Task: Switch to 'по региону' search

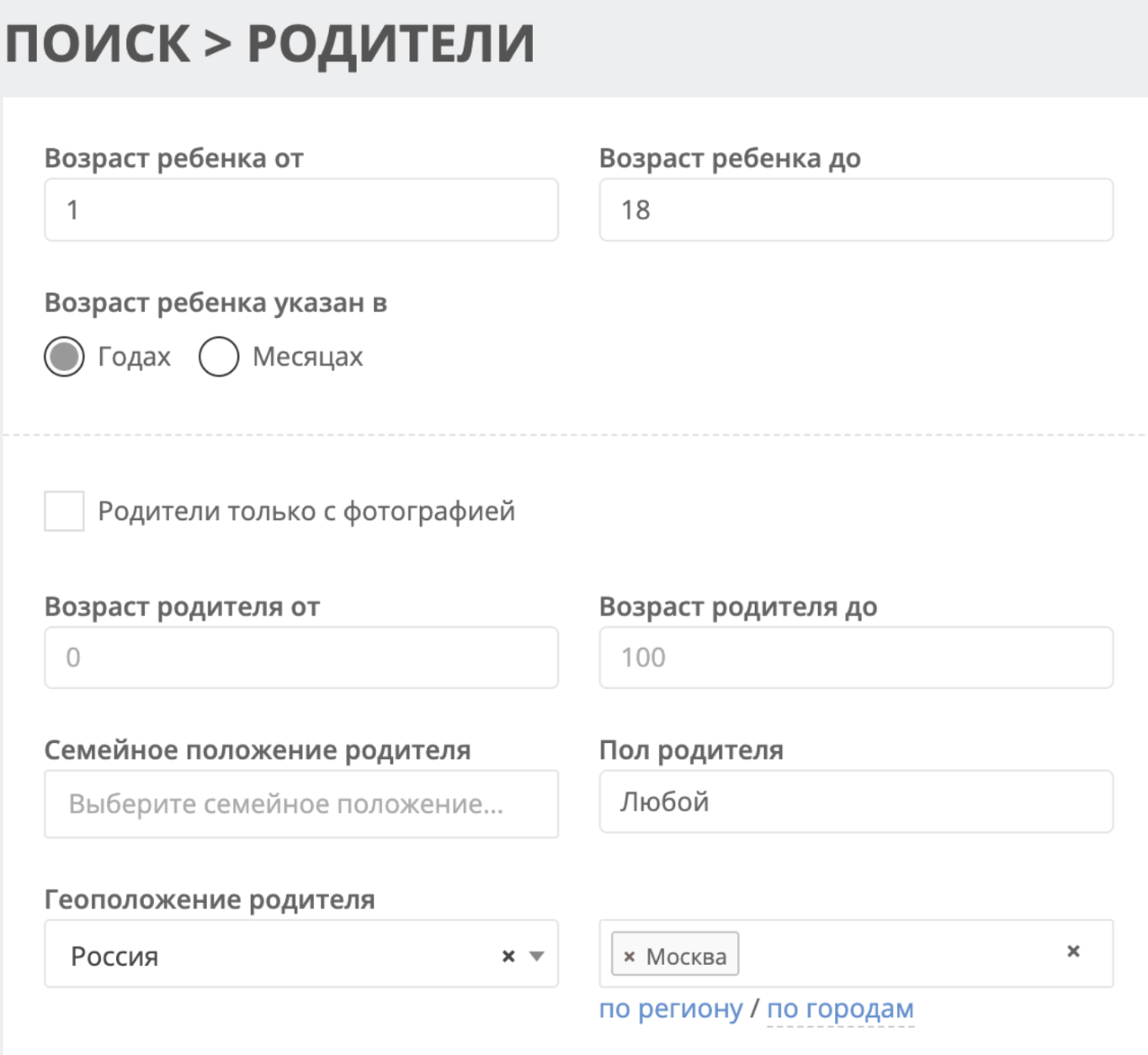Action: (671, 1008)
